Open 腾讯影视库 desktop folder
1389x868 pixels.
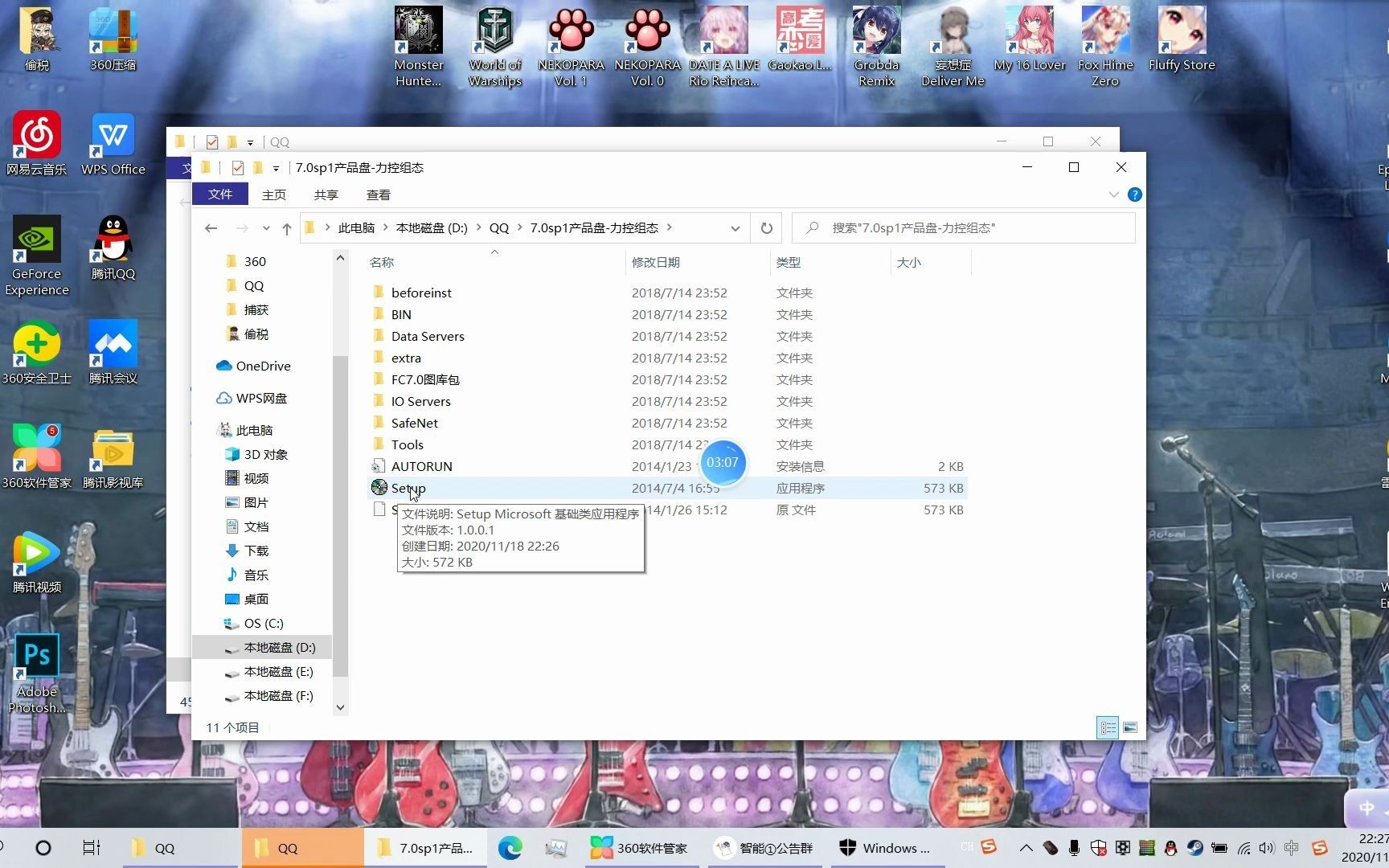point(113,457)
